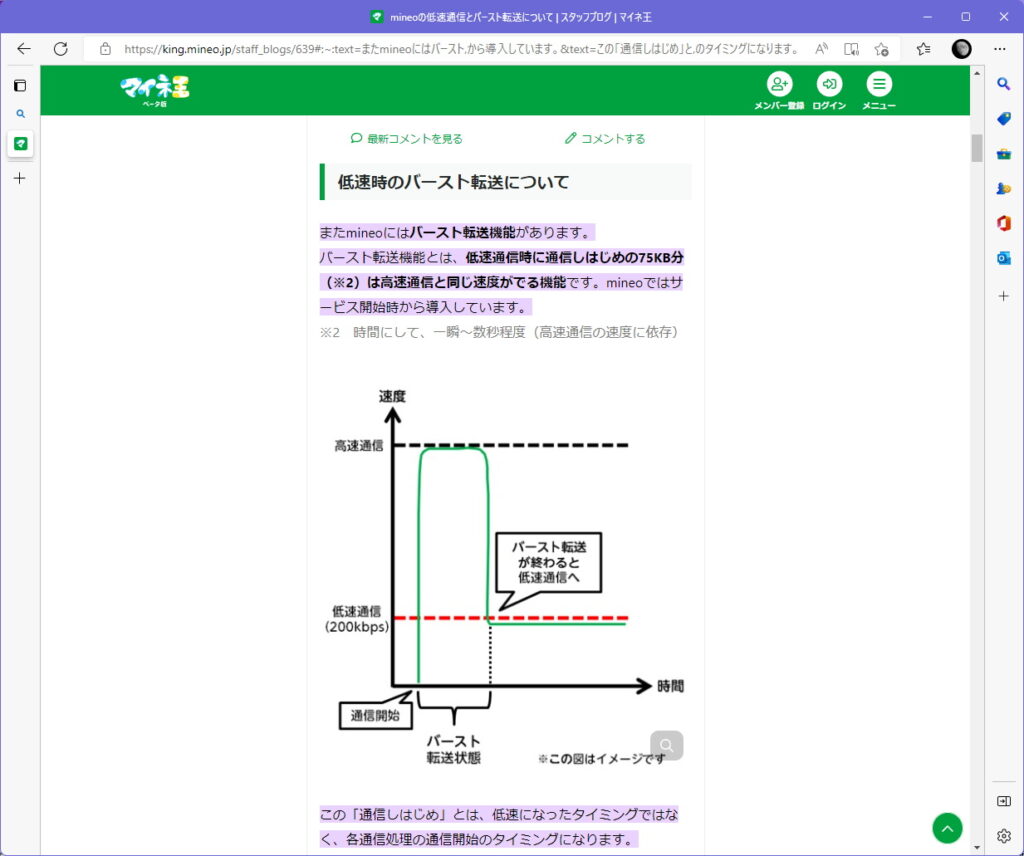Click メンバー登録 icon in header
This screenshot has width=1024, height=856.
click(779, 90)
